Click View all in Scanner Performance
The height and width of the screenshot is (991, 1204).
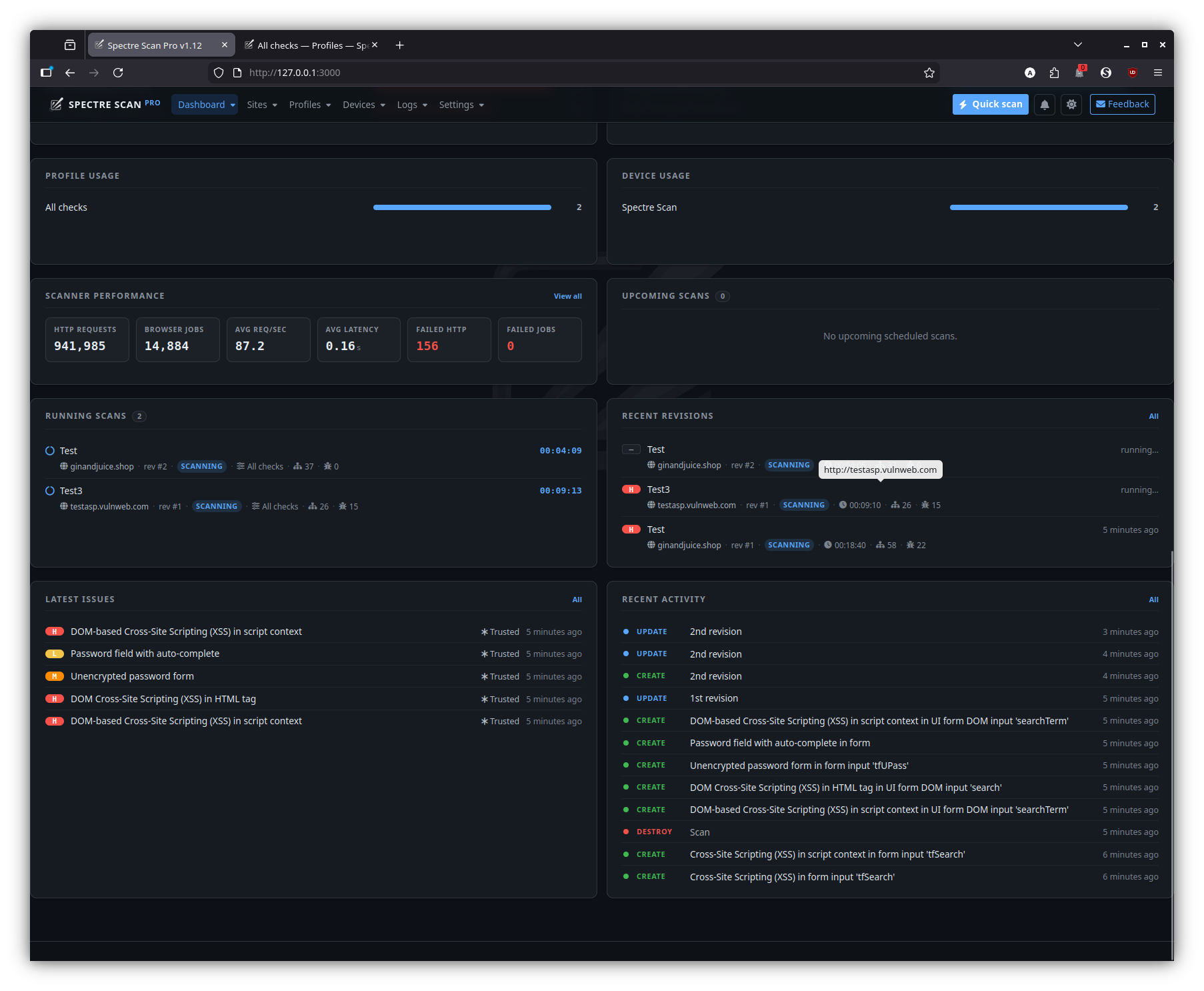[567, 296]
